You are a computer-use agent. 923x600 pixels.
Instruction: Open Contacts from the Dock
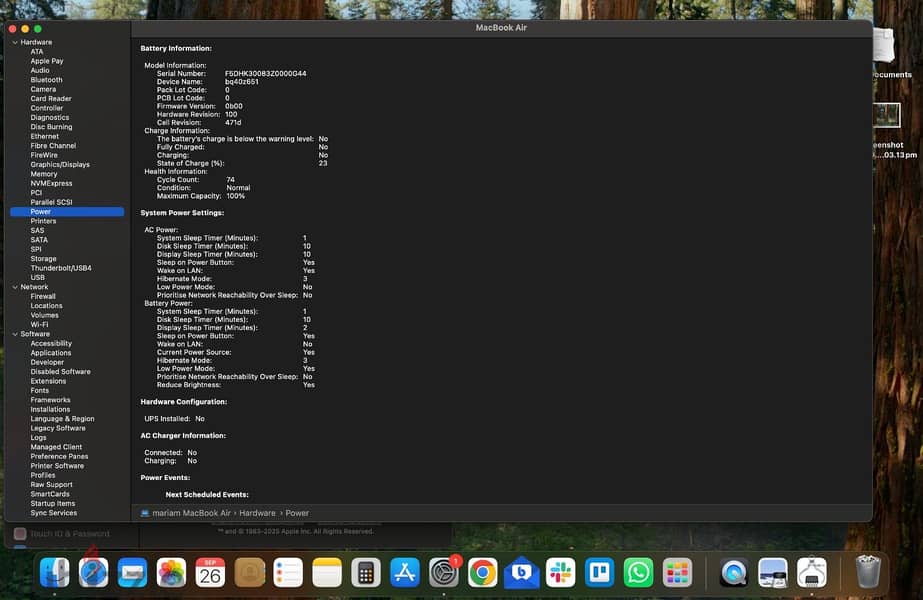pyautogui.click(x=250, y=572)
